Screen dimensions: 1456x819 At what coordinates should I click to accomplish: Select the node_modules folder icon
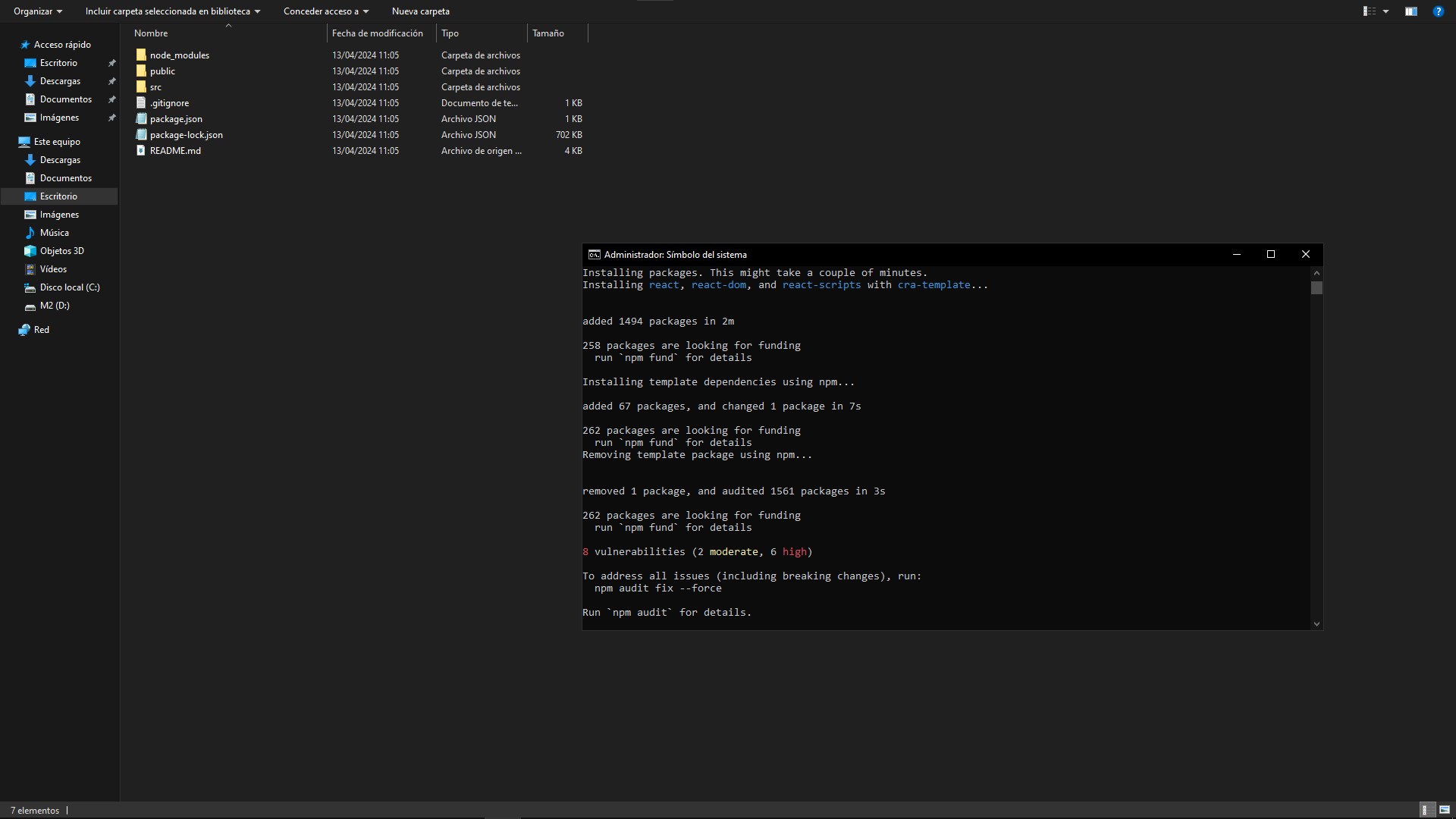(x=141, y=55)
